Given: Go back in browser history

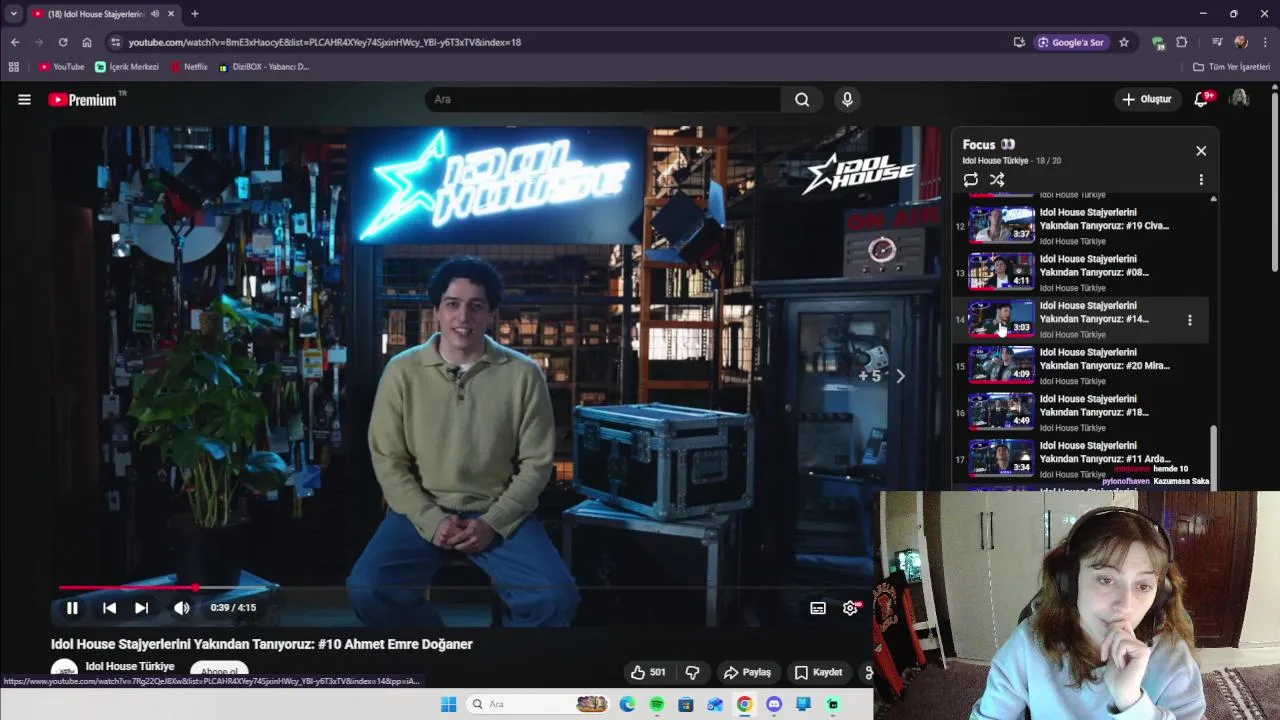Looking at the screenshot, I should (14, 42).
